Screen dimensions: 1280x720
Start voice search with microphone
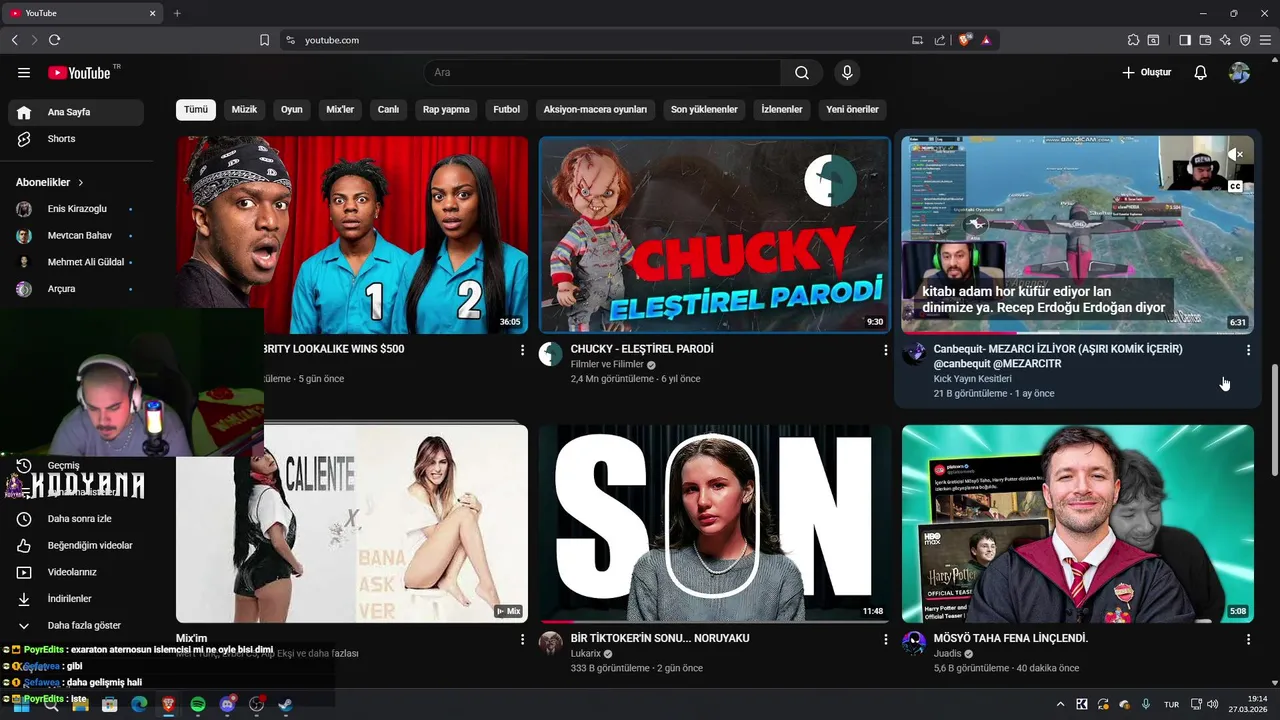point(847,73)
